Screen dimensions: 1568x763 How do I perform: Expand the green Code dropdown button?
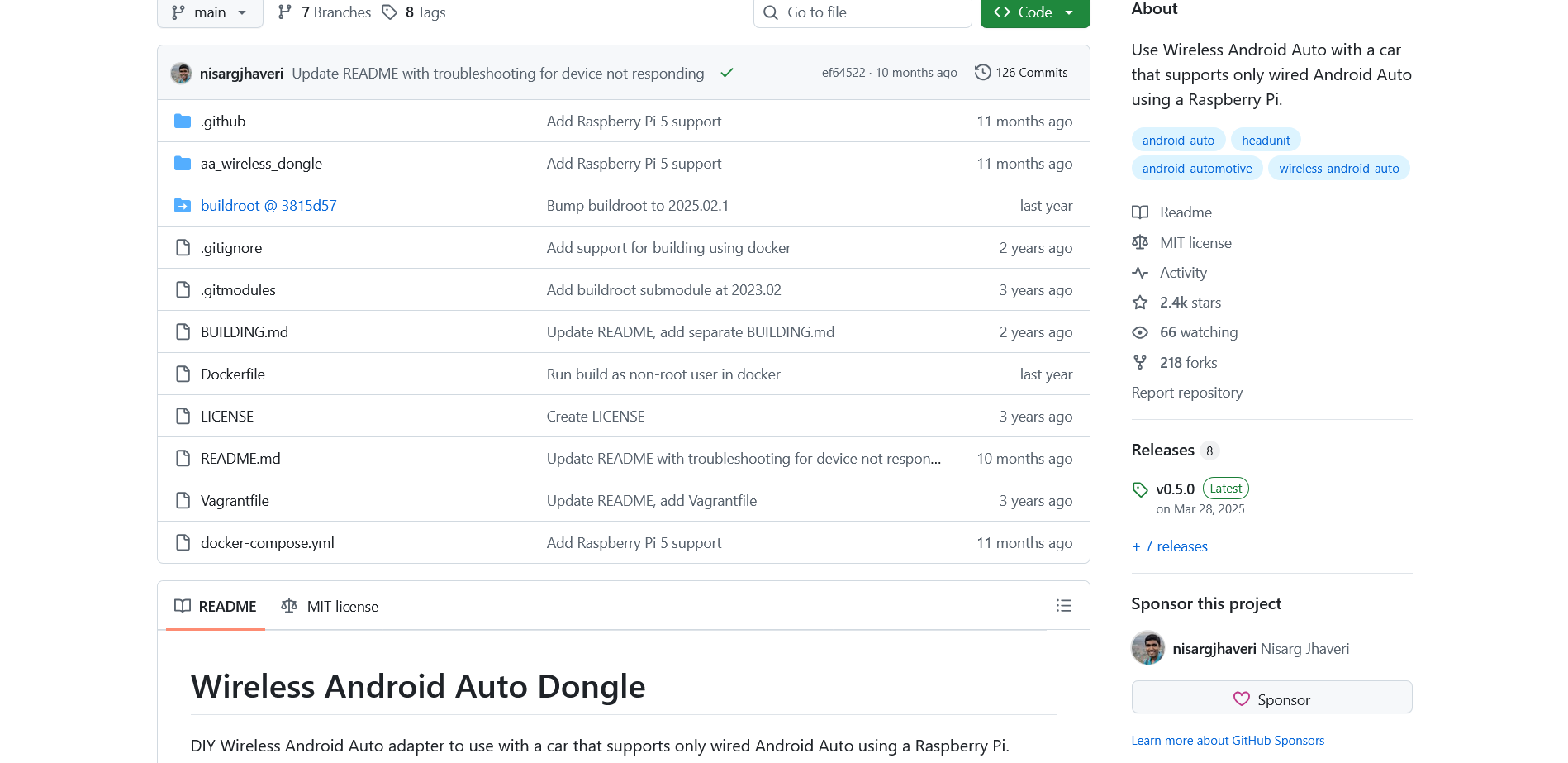click(x=1034, y=12)
